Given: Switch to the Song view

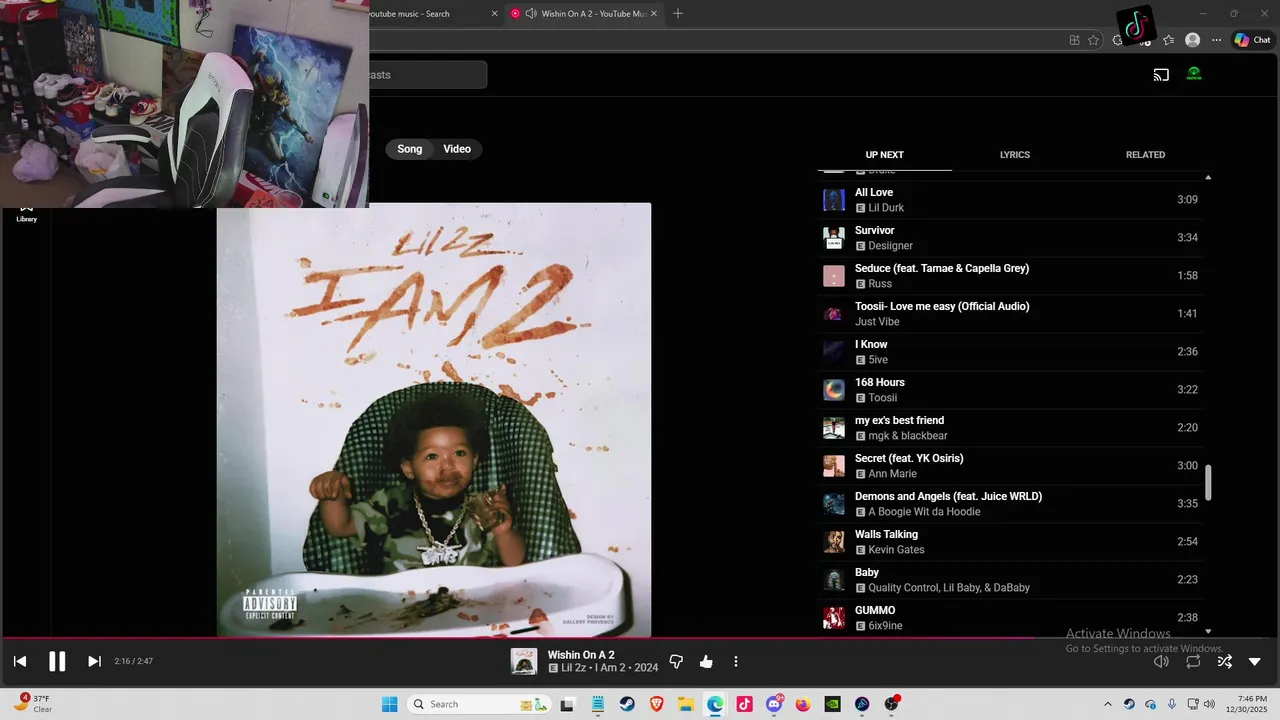Looking at the screenshot, I should coord(410,149).
